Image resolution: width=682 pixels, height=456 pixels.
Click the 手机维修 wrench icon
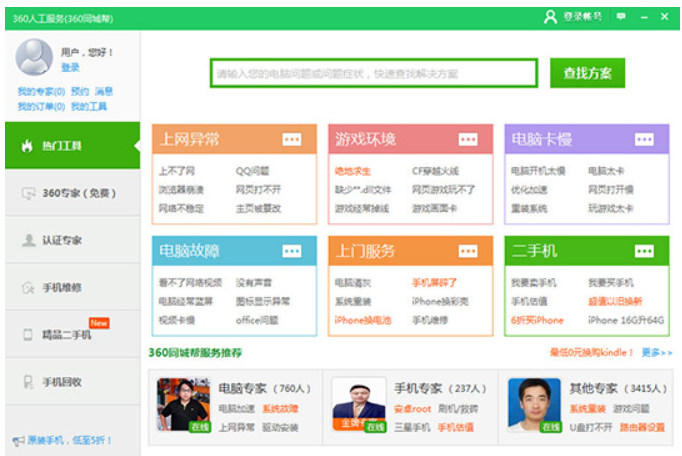click(27, 288)
